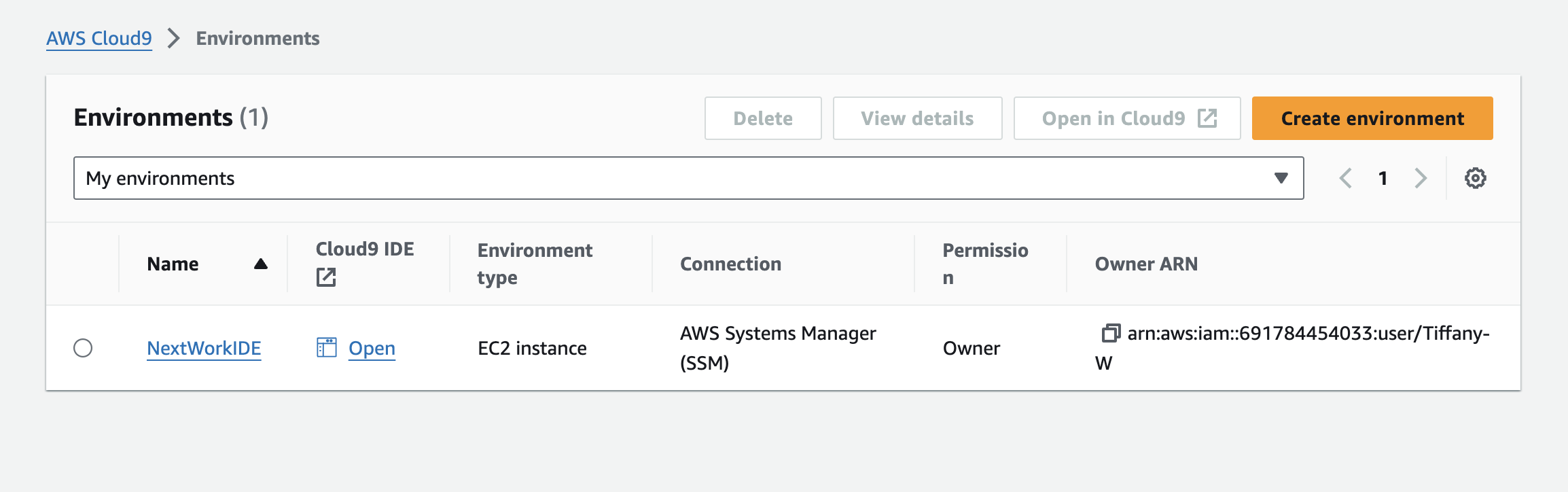
Task: Click the IDE window icon beside Open
Action: 327,348
